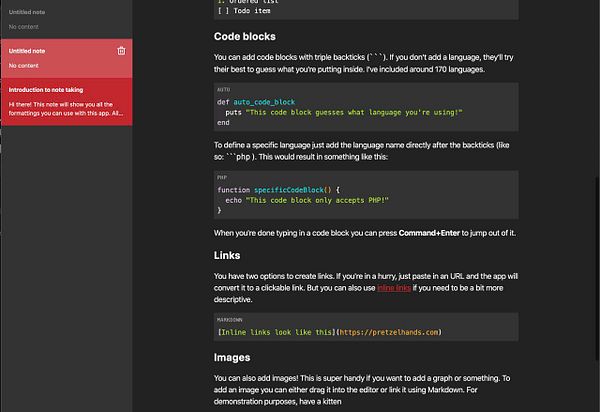The image size is (600, 412).
Task: Click the pretzelhands.com URL in code
Action: click(x=389, y=332)
